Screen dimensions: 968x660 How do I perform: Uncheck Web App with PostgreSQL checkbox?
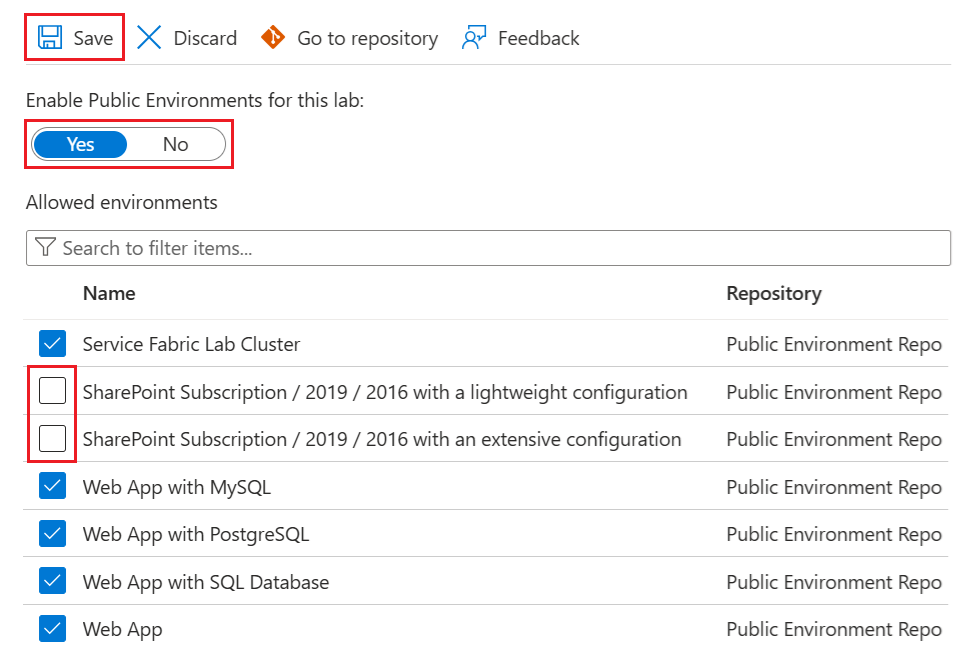(52, 534)
